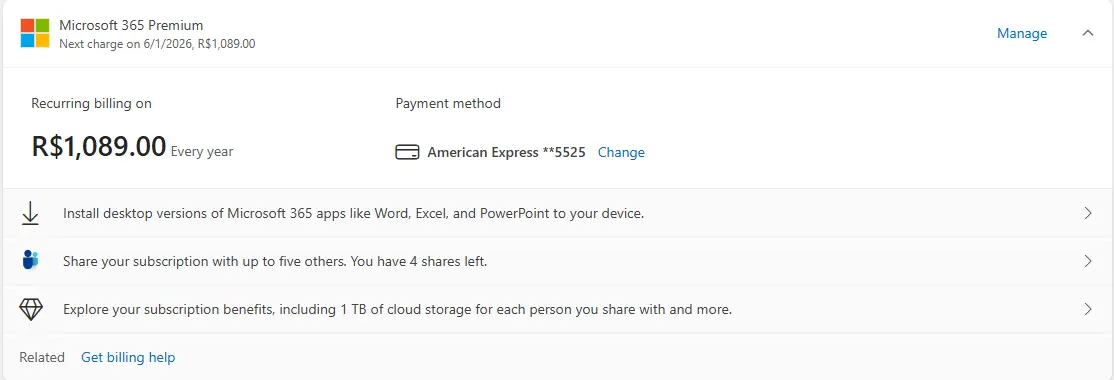Viewport: 1114px width, 380px height.
Task: Open the subscription benefits row chevron
Action: (1088, 309)
